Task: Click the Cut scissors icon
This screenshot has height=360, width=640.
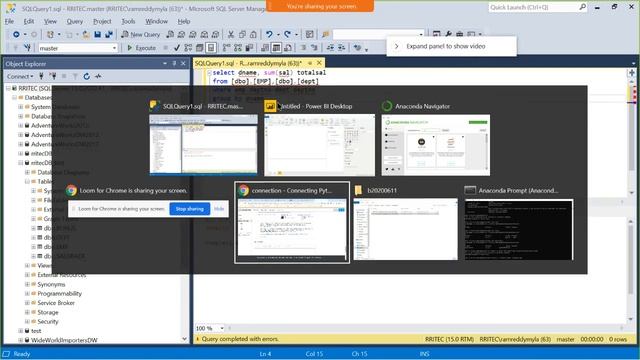Action: click(231, 35)
